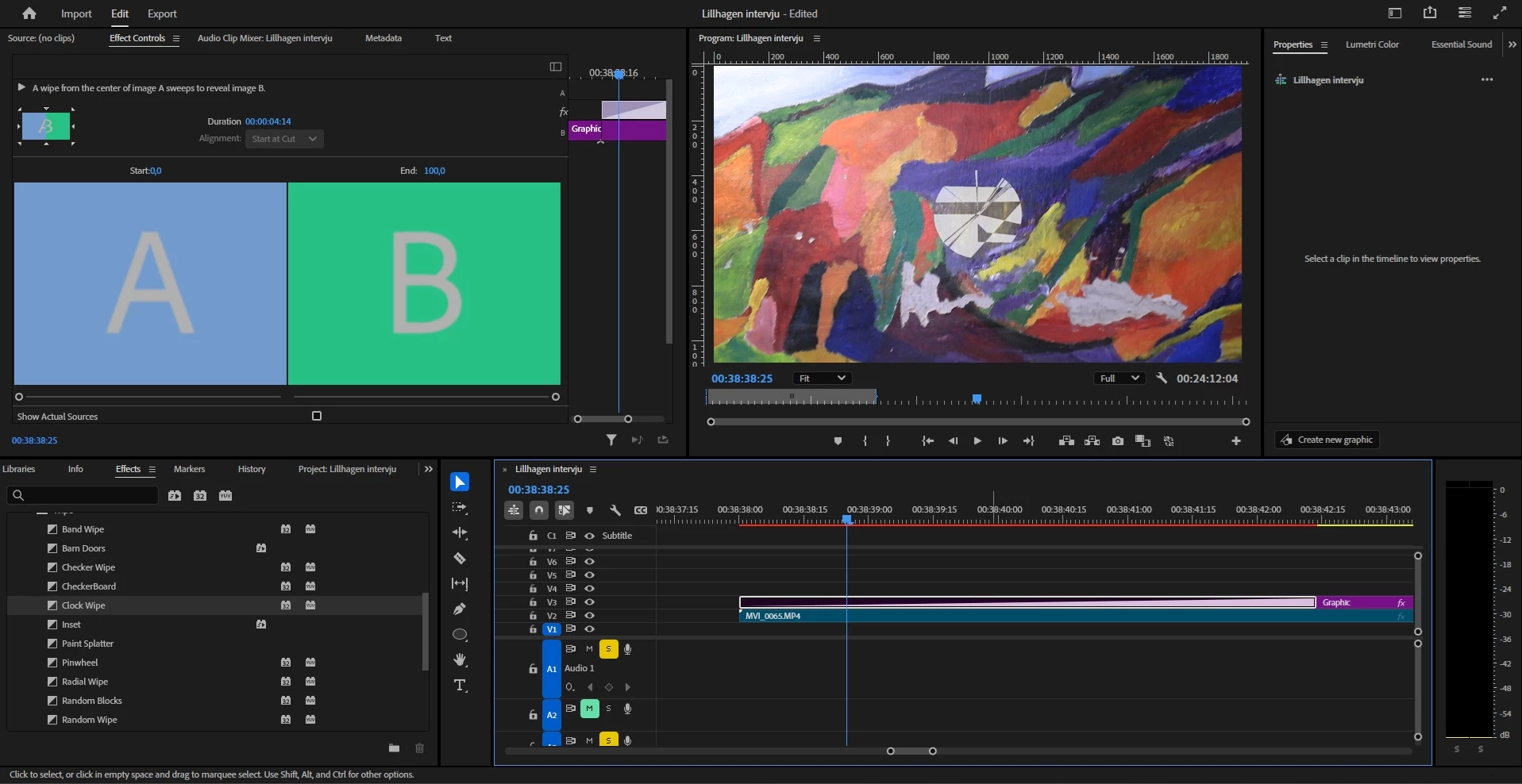
Task: Toggle V6 track visibility eye
Action: [x=589, y=562]
